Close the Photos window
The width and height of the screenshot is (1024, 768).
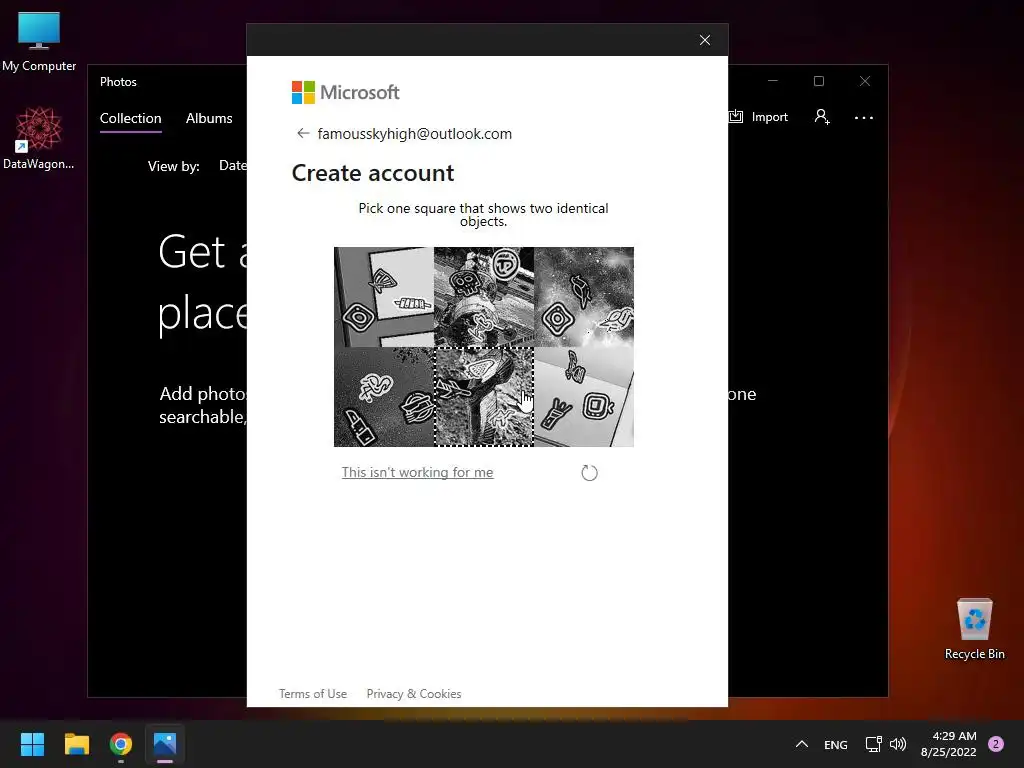(x=865, y=81)
